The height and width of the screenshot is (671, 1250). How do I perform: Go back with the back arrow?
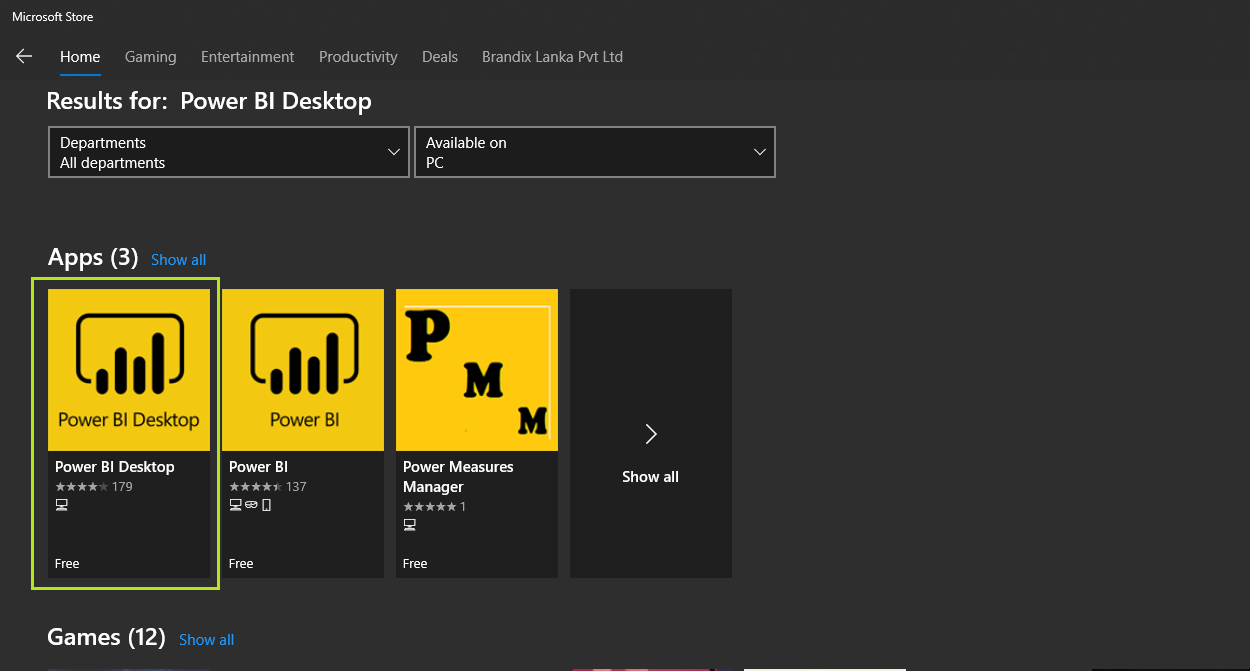(x=24, y=56)
